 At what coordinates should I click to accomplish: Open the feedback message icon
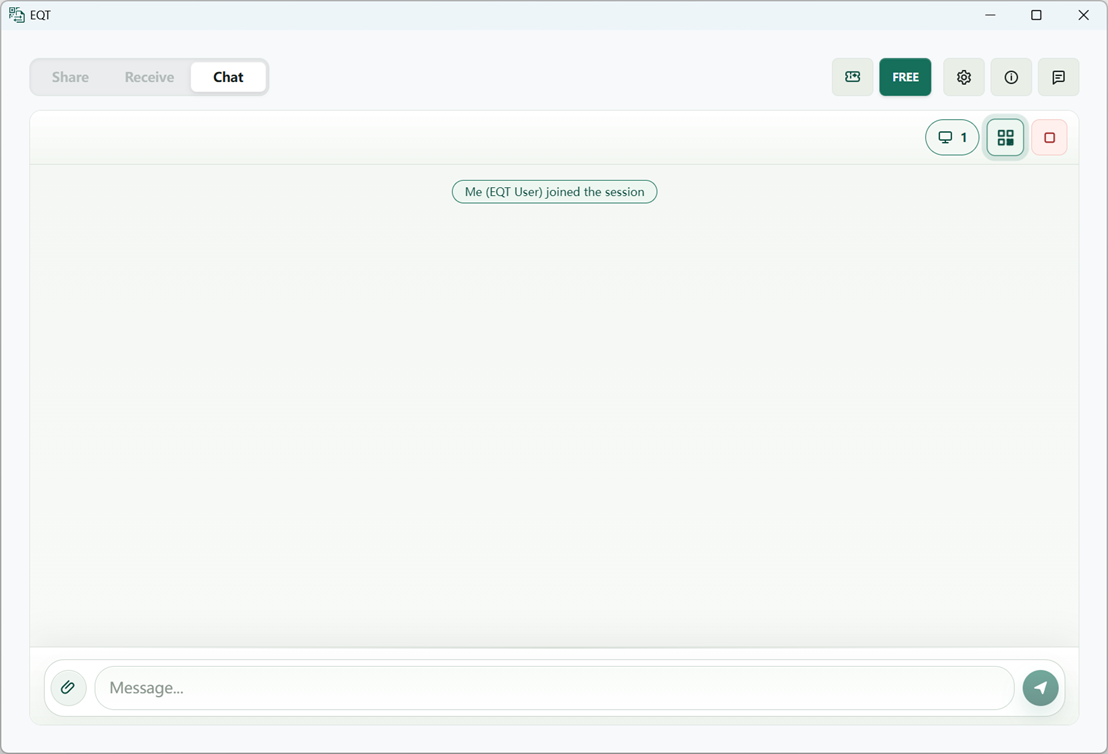[1059, 77]
